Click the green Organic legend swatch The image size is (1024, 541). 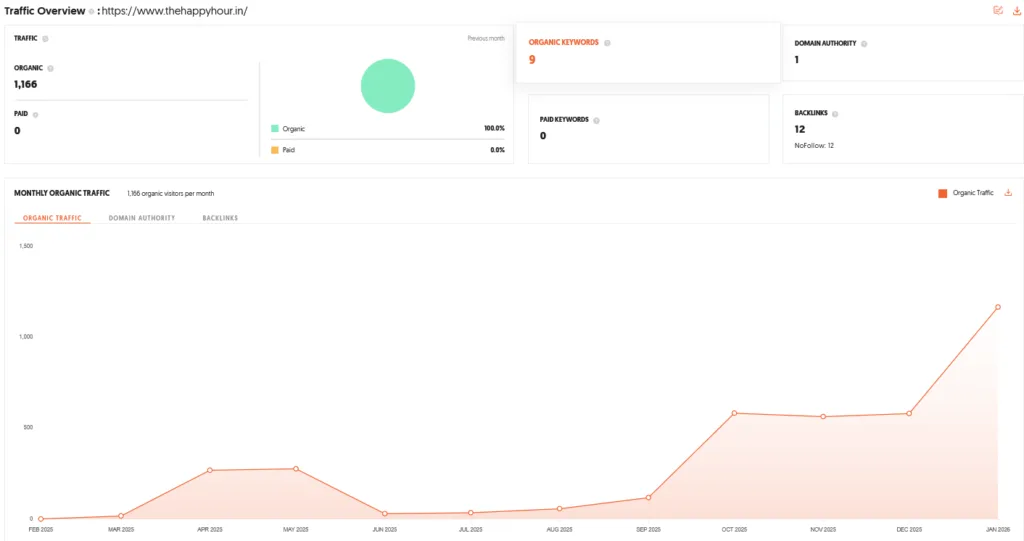(x=275, y=129)
